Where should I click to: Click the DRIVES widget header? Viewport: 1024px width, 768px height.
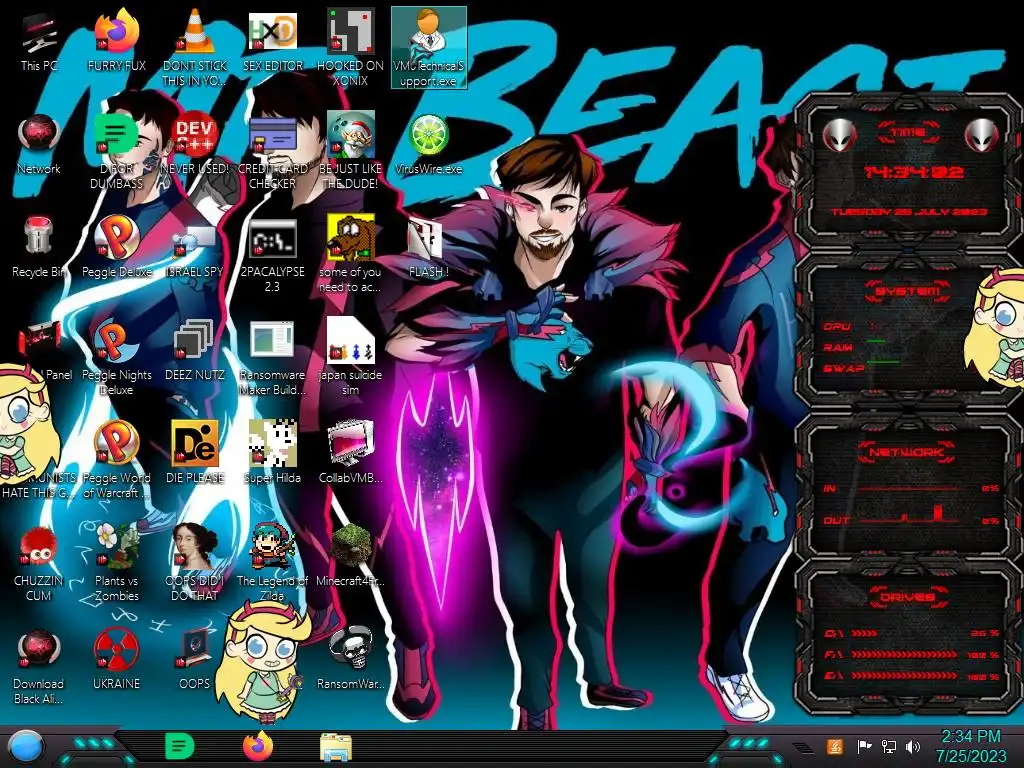(908, 596)
